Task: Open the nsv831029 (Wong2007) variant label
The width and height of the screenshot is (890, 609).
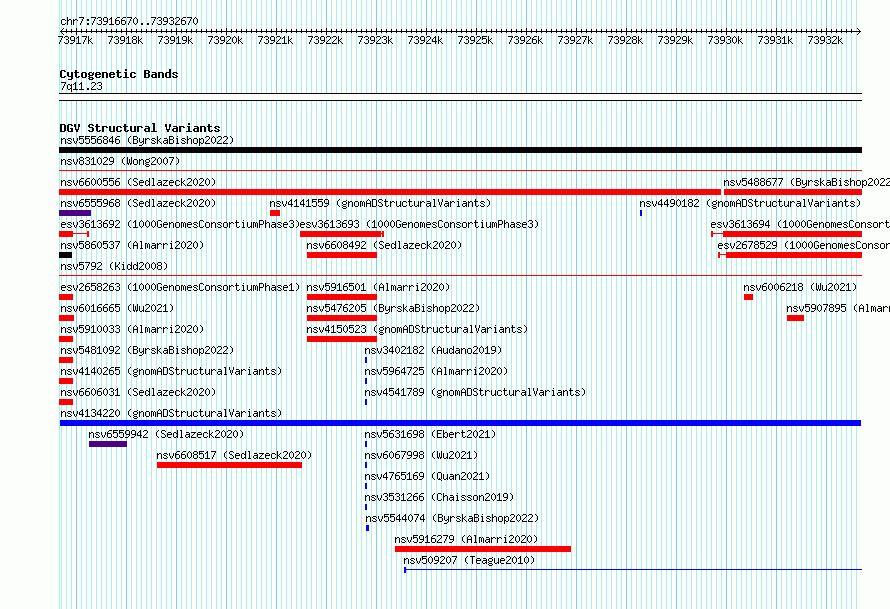Action: pos(120,161)
